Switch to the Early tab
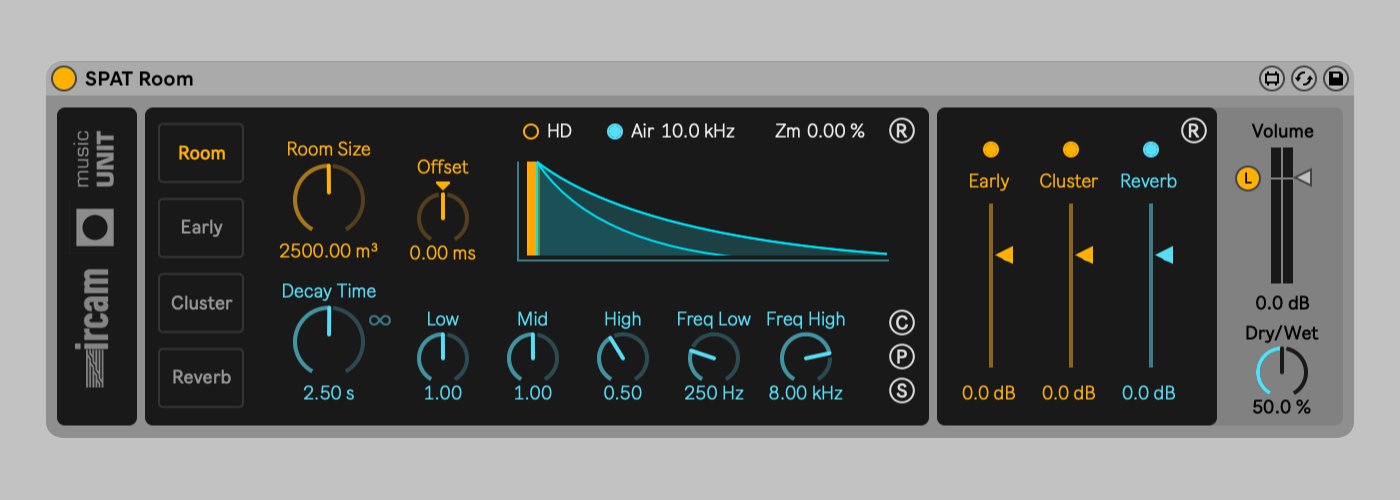The height and width of the screenshot is (500, 1400). coord(201,227)
